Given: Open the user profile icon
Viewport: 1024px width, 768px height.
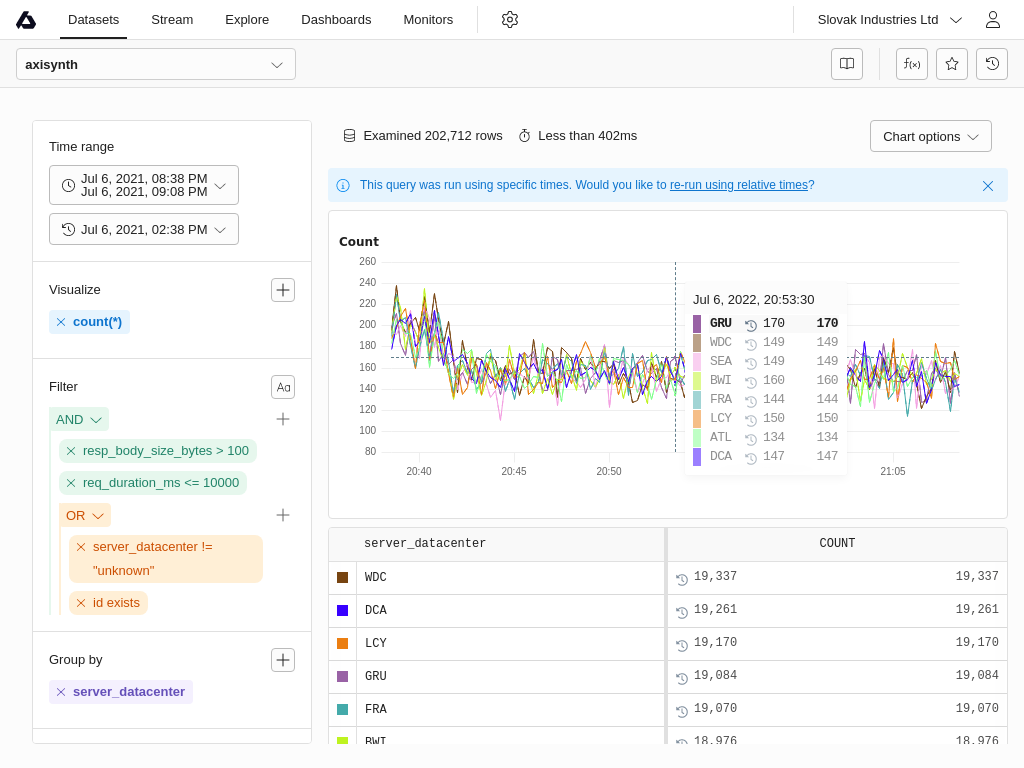Looking at the screenshot, I should coord(992,19).
